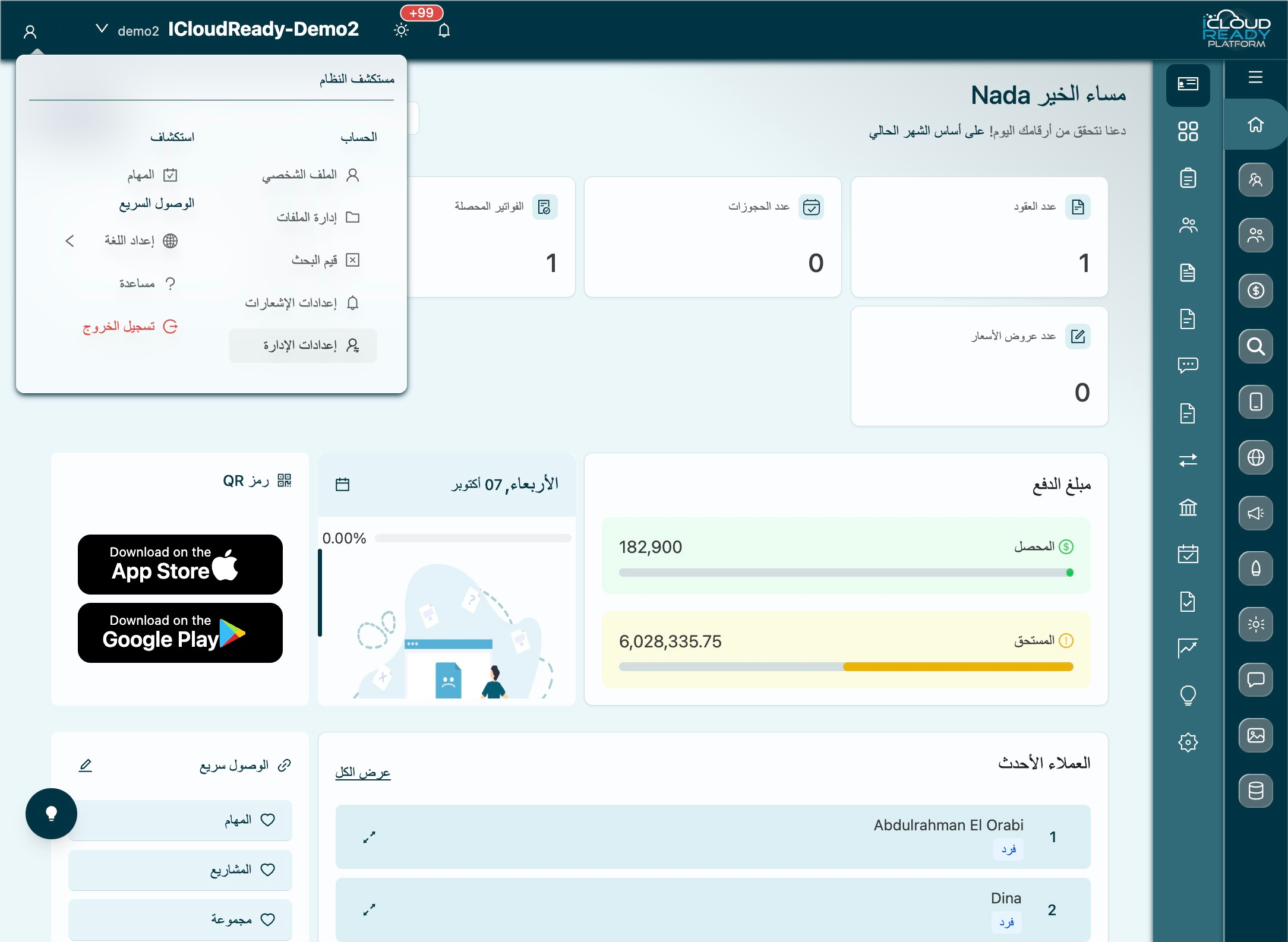1288x942 pixels.
Task: Click Download on the Google Play button
Action: [180, 633]
